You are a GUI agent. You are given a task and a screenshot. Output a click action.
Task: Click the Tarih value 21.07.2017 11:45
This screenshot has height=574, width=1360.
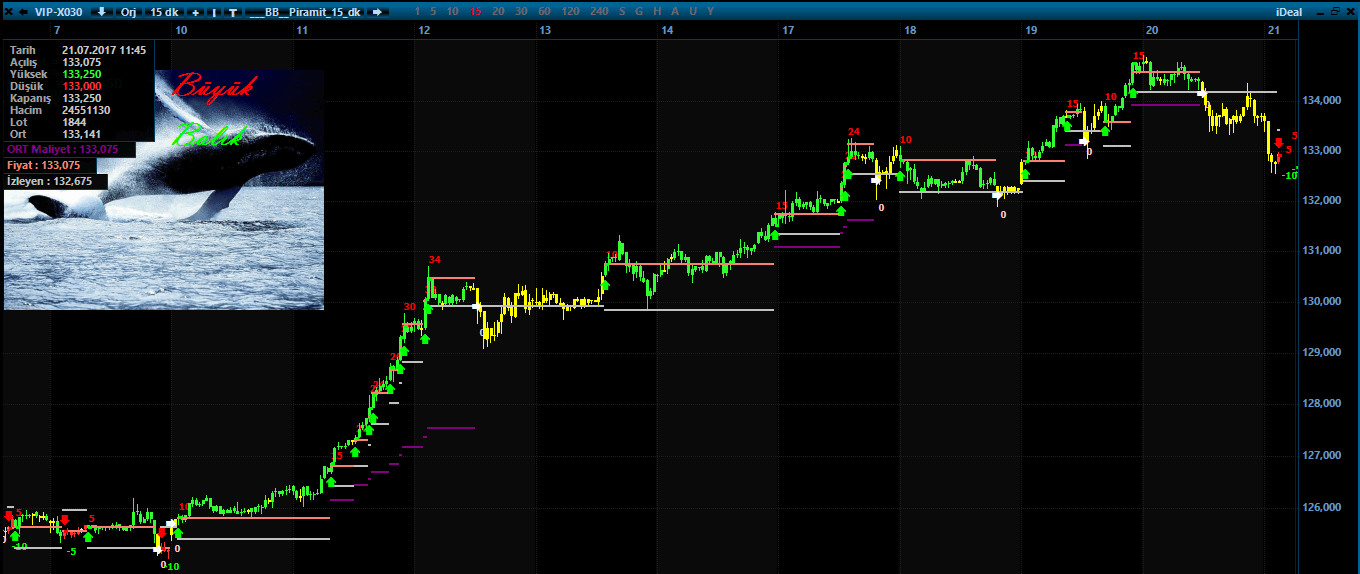pyautogui.click(x=104, y=49)
